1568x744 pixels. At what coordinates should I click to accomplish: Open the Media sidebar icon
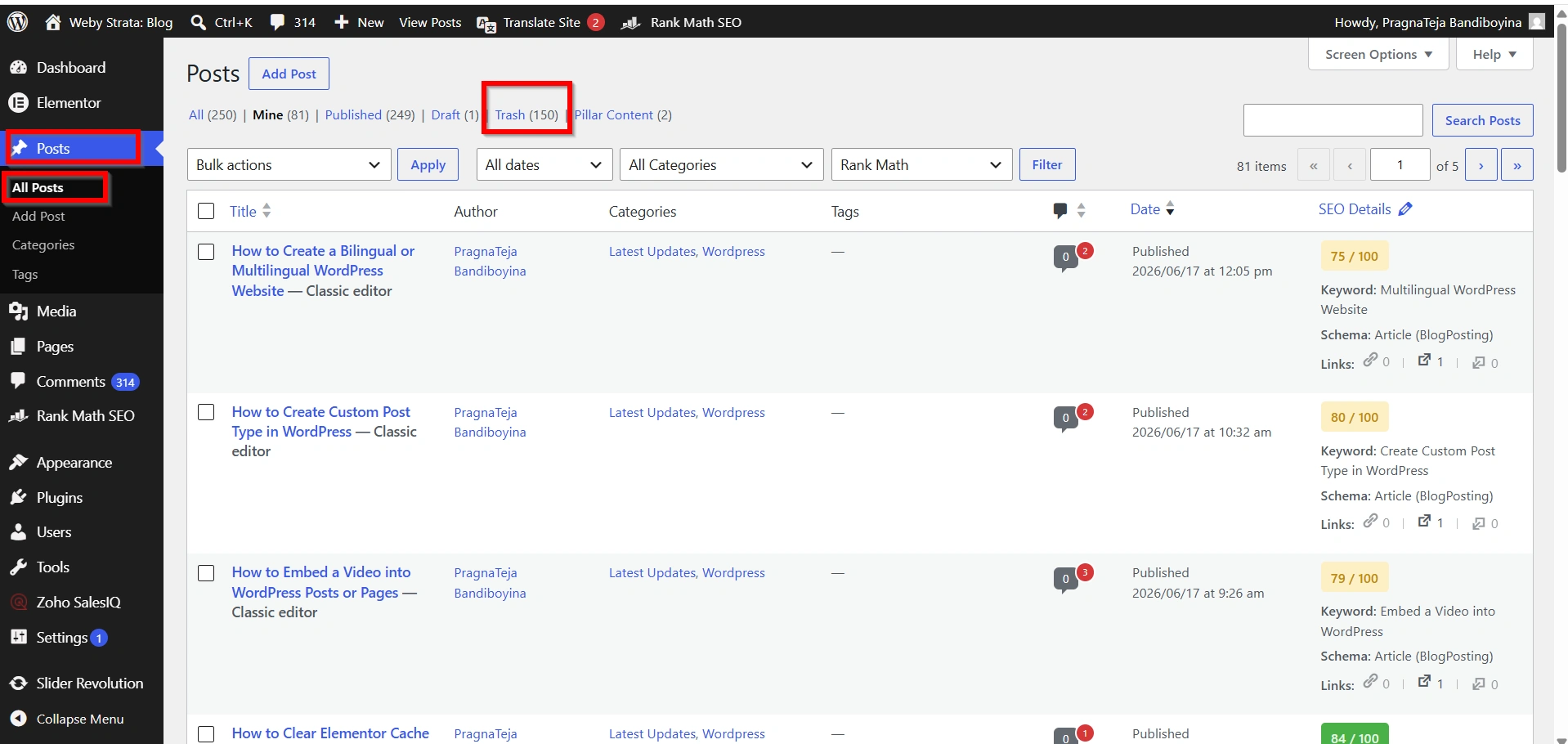(18, 311)
